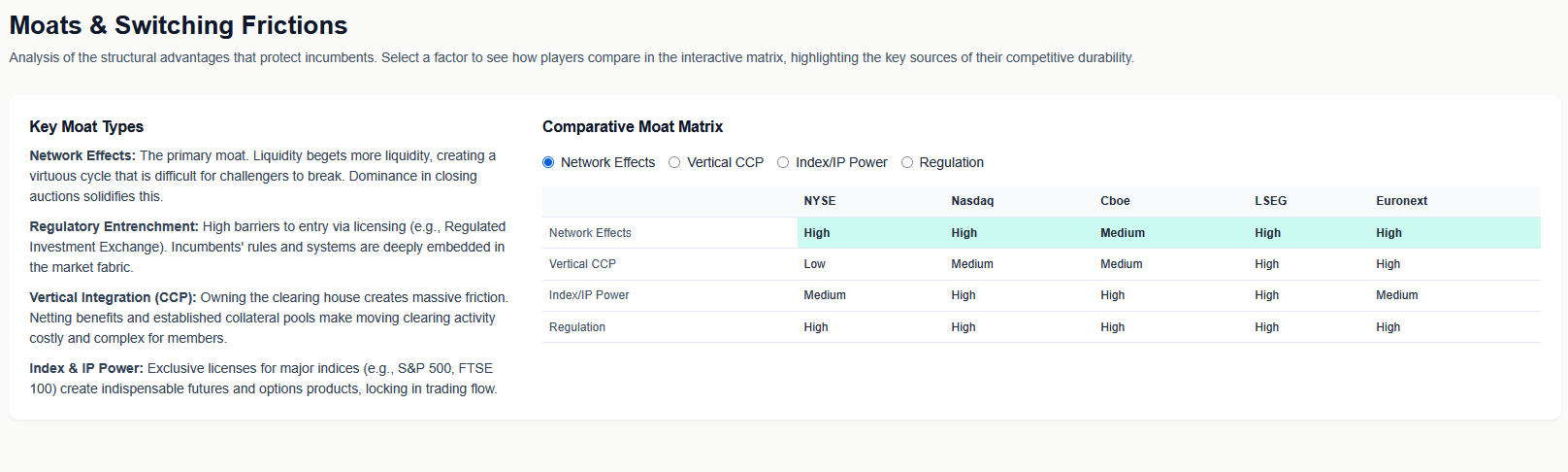Click Network Effects bold label in moat types

82,155
